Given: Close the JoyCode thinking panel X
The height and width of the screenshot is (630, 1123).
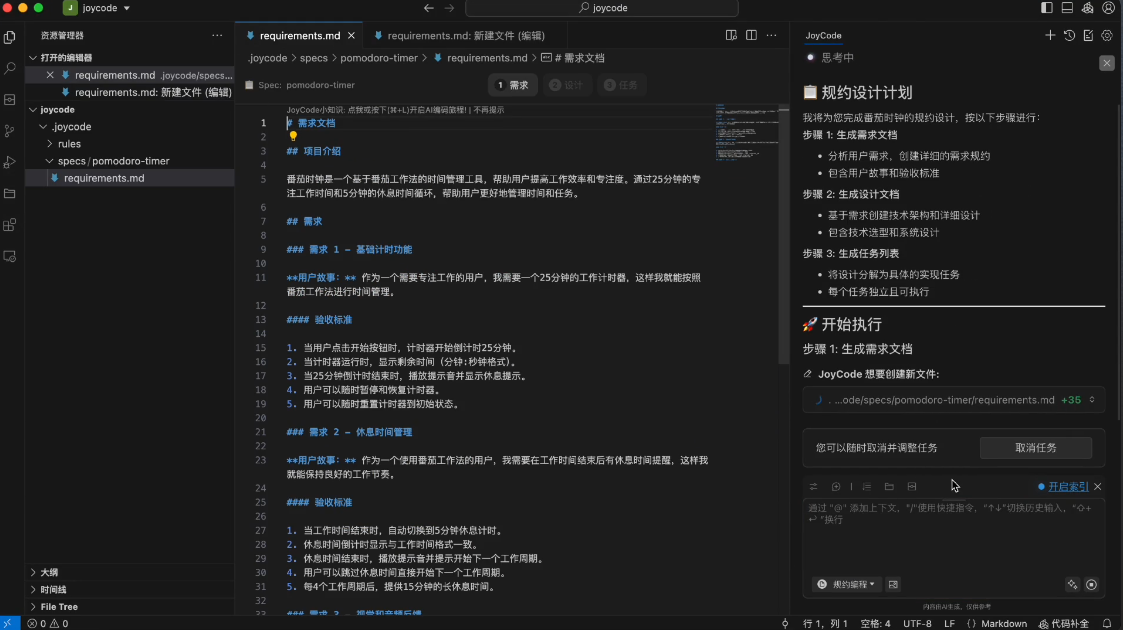Looking at the screenshot, I should (x=1107, y=63).
